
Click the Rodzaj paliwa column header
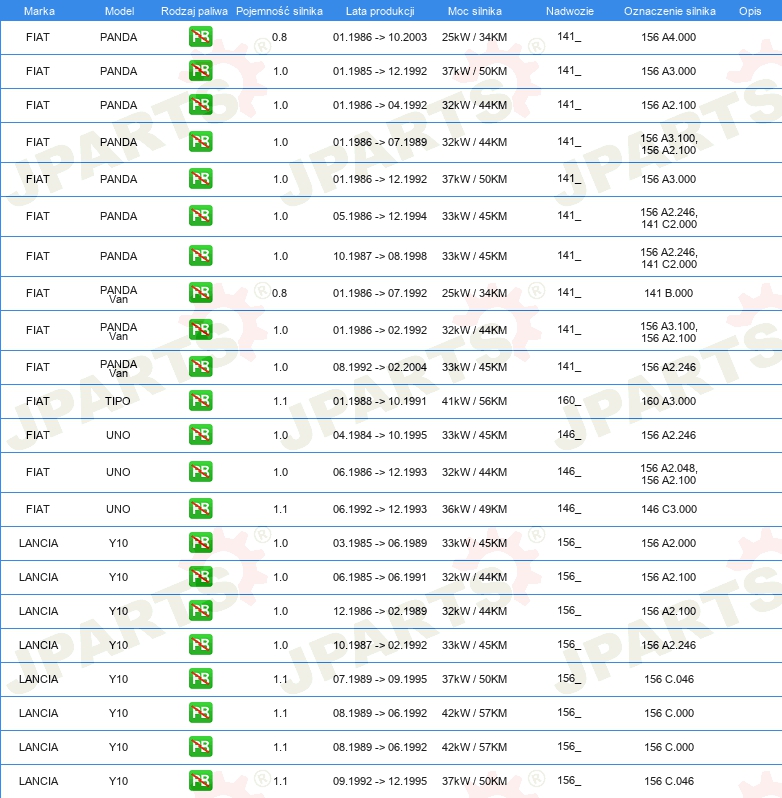(194, 11)
